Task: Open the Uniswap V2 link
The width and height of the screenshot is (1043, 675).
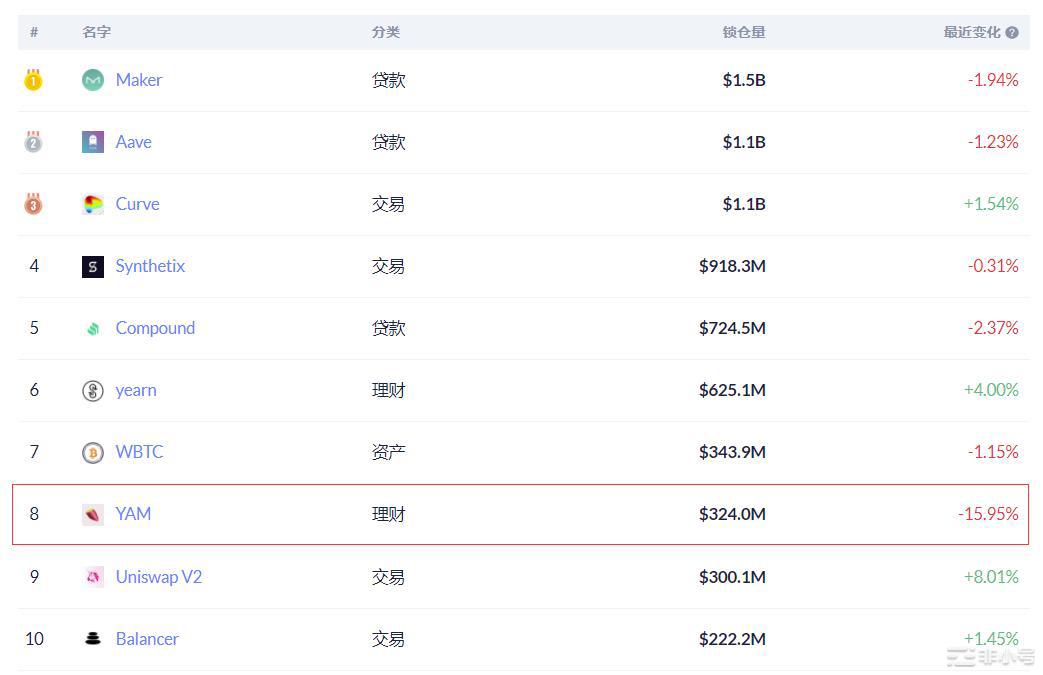Action: (x=158, y=577)
